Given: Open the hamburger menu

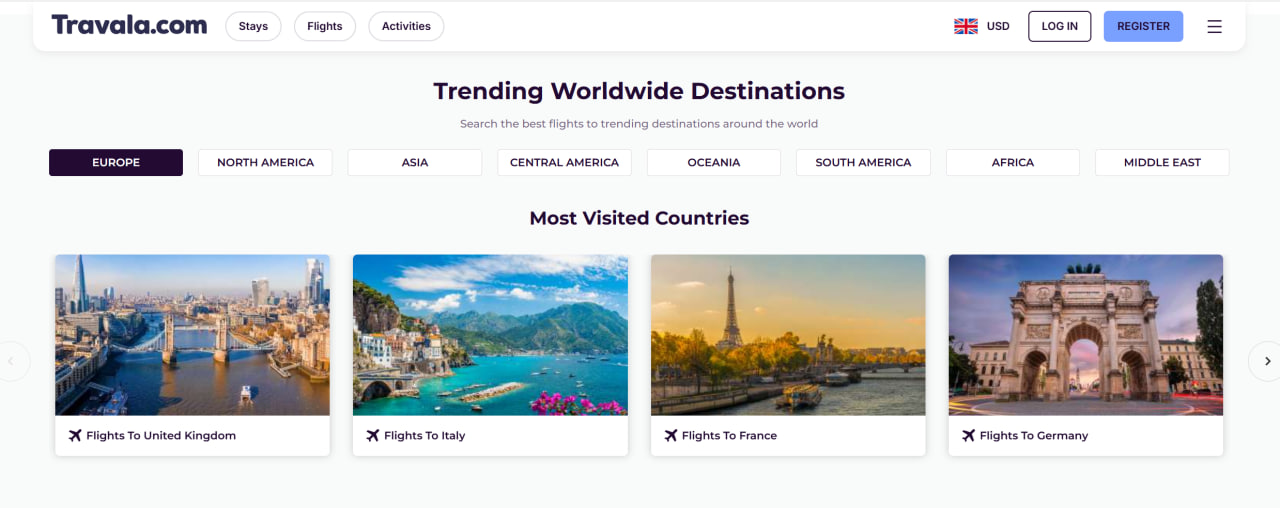Looking at the screenshot, I should (1214, 27).
